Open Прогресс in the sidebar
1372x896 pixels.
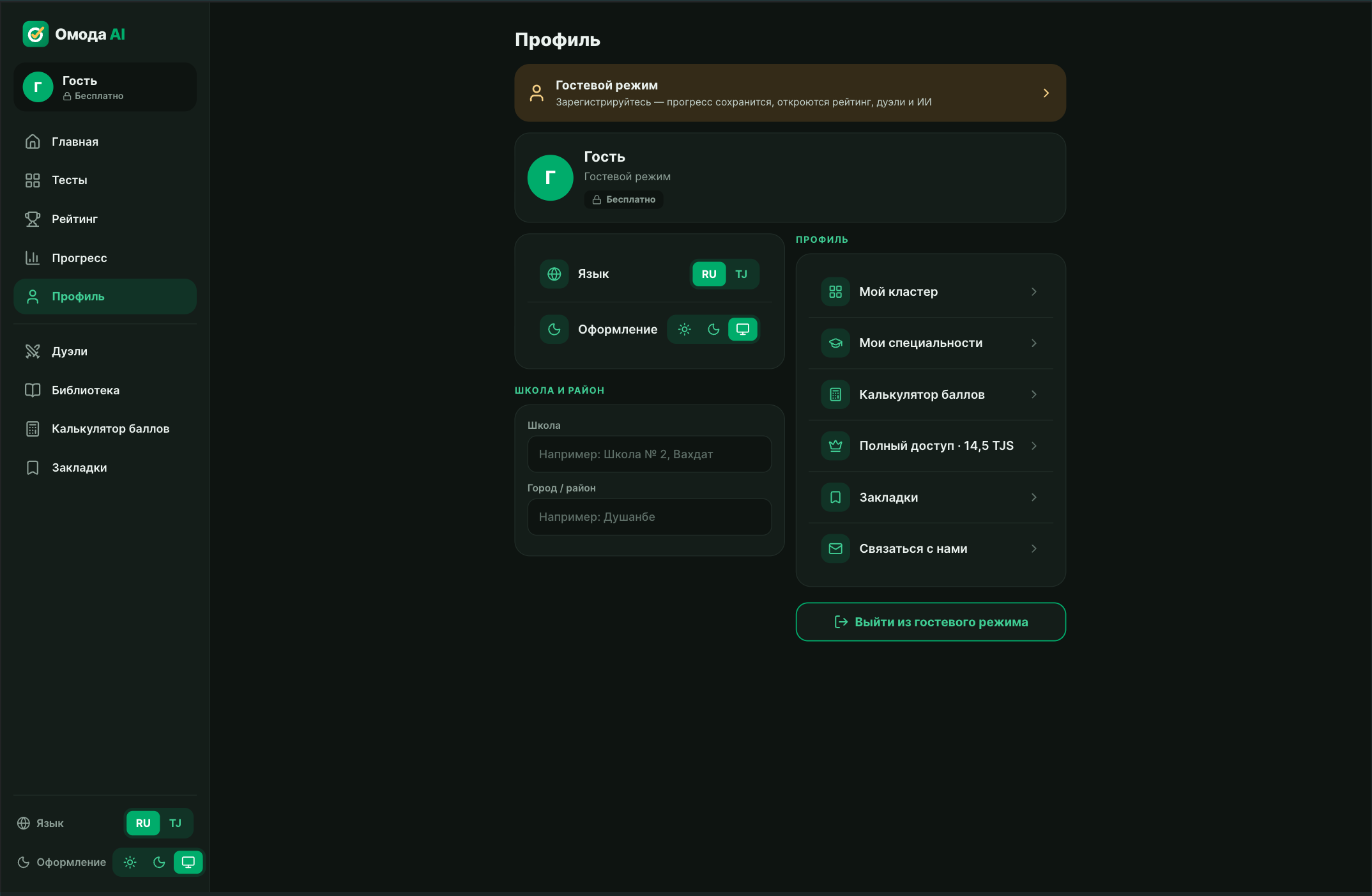pyautogui.click(x=105, y=258)
